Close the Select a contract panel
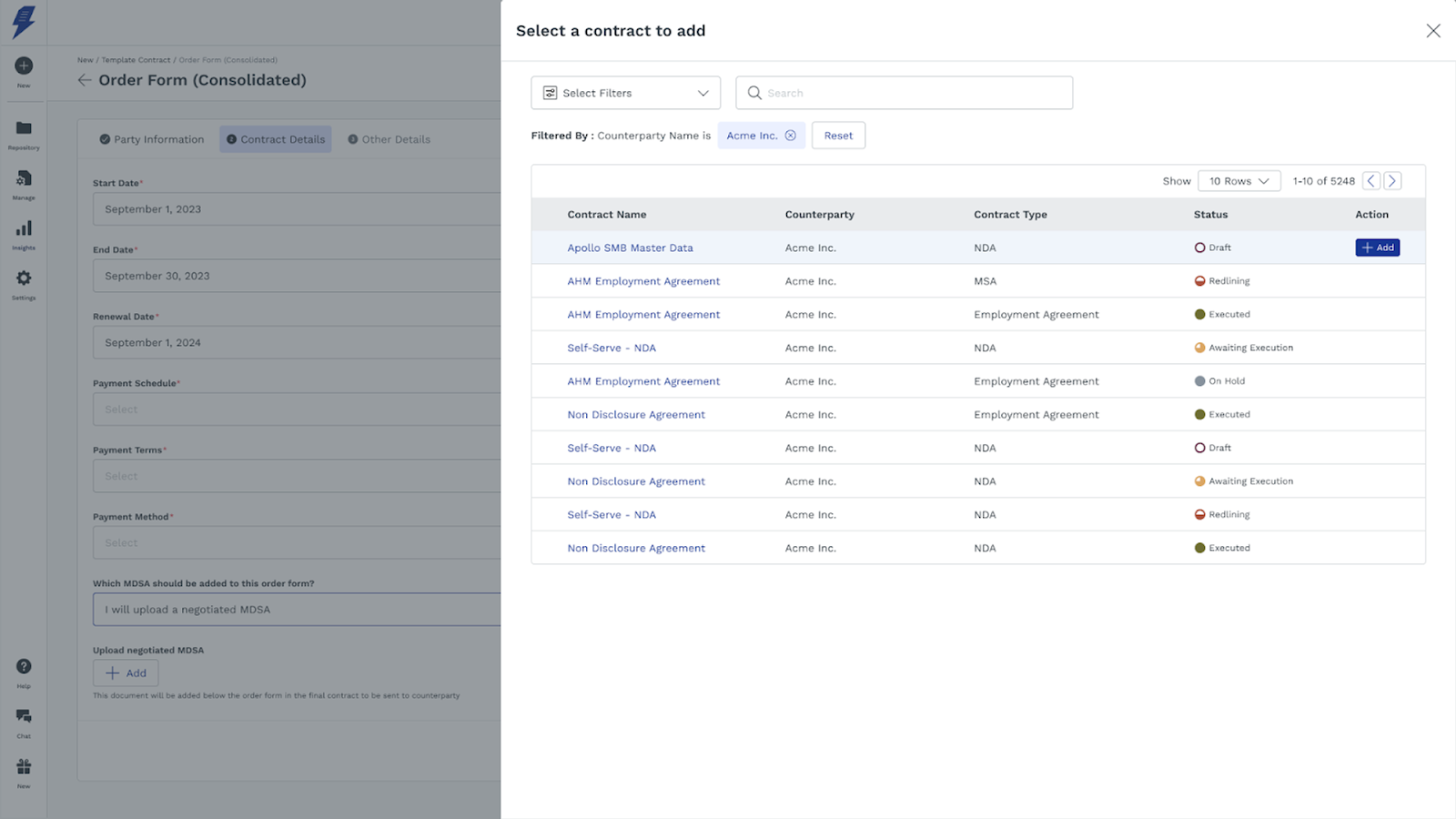 pos(1432,31)
